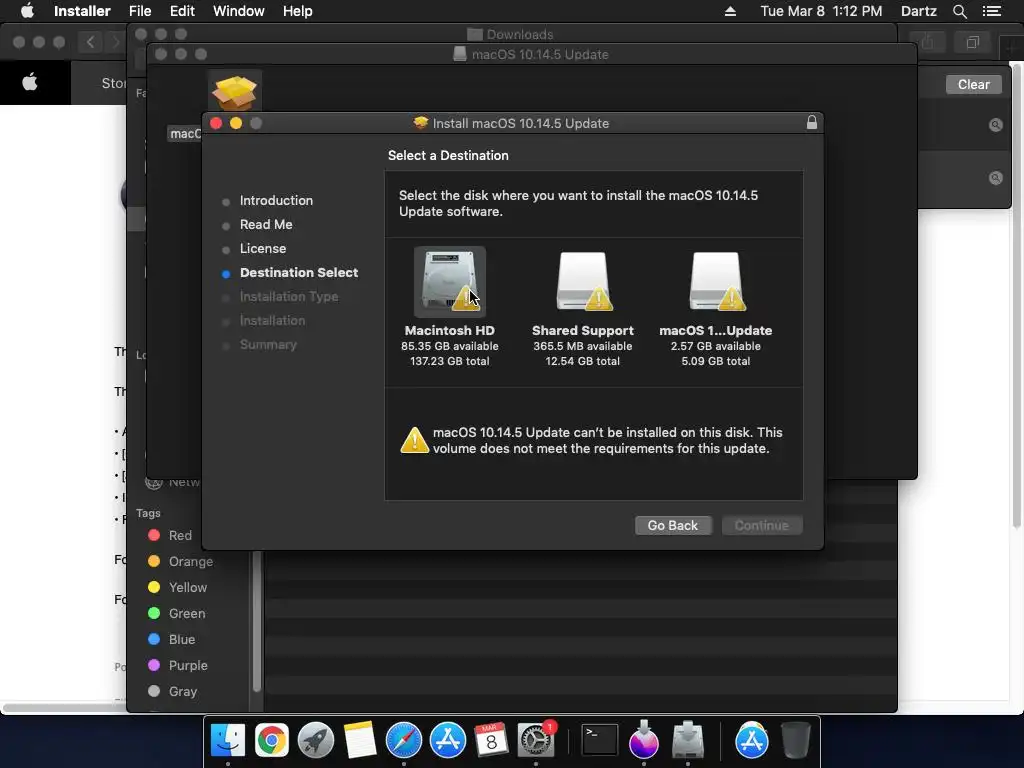The image size is (1024, 768).
Task: Open the File menu
Action: click(140, 11)
